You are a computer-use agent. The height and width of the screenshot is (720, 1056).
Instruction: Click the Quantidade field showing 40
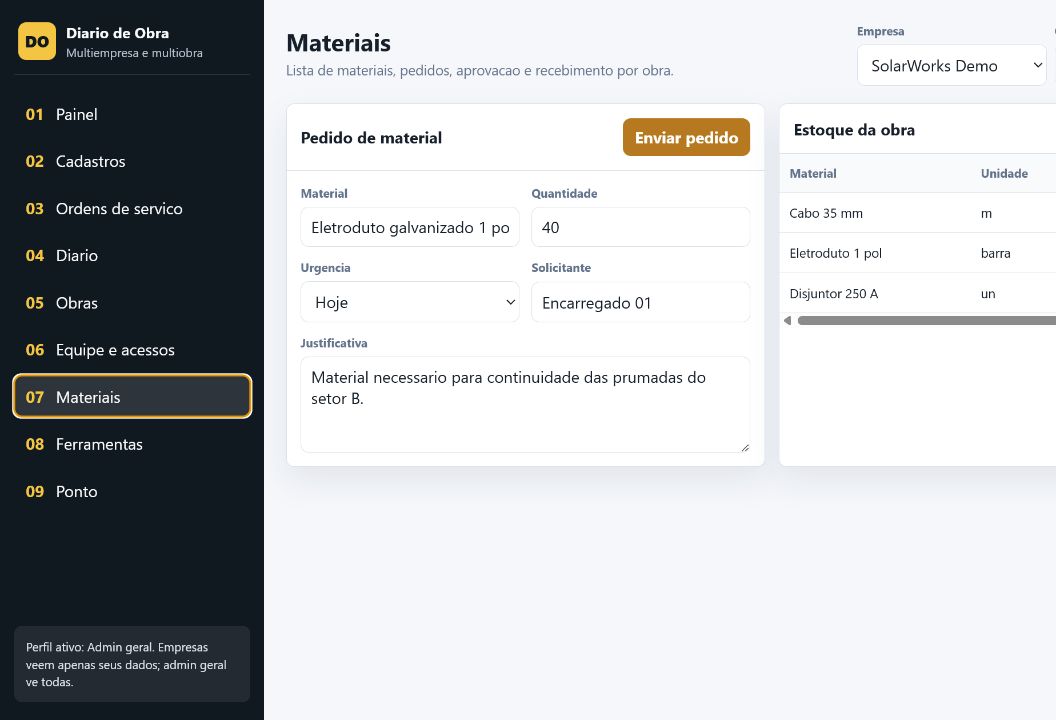pos(640,228)
